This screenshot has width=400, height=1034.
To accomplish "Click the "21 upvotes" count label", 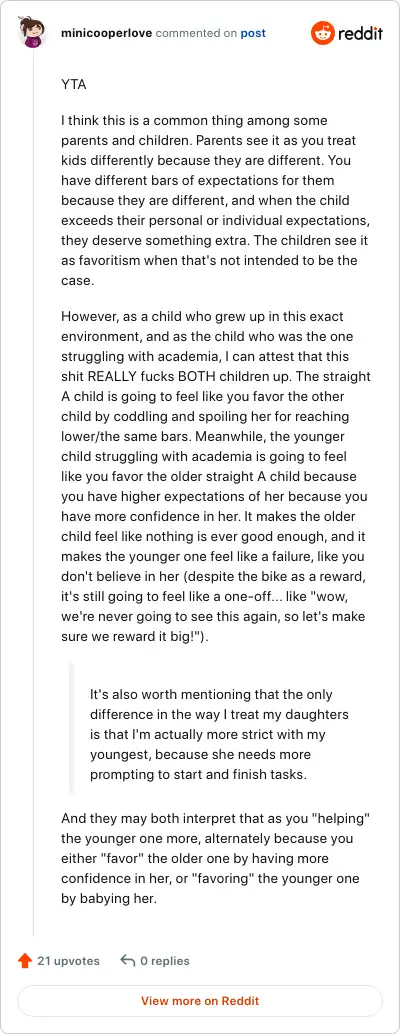I will [69, 961].
